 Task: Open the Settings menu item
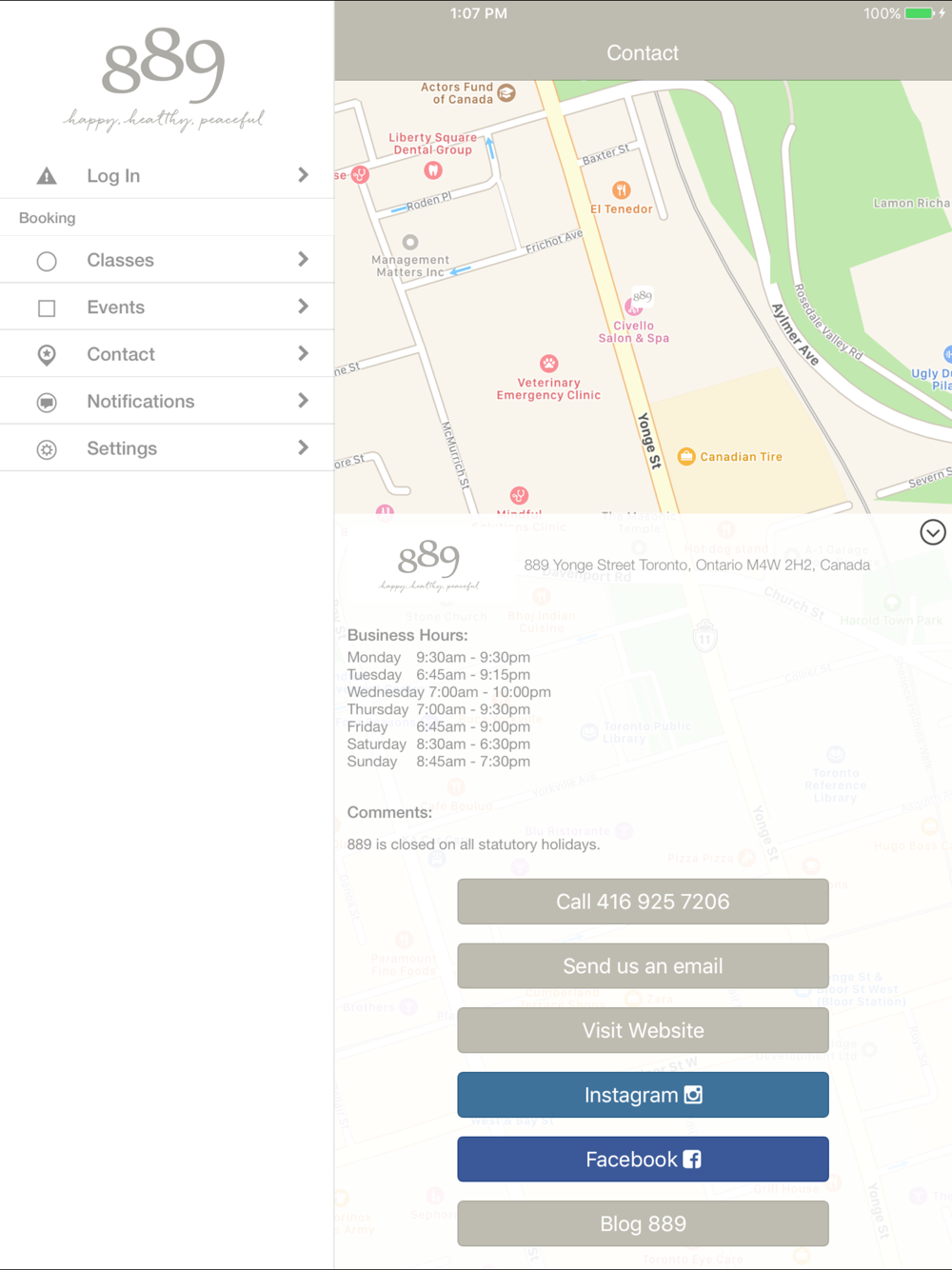167,447
